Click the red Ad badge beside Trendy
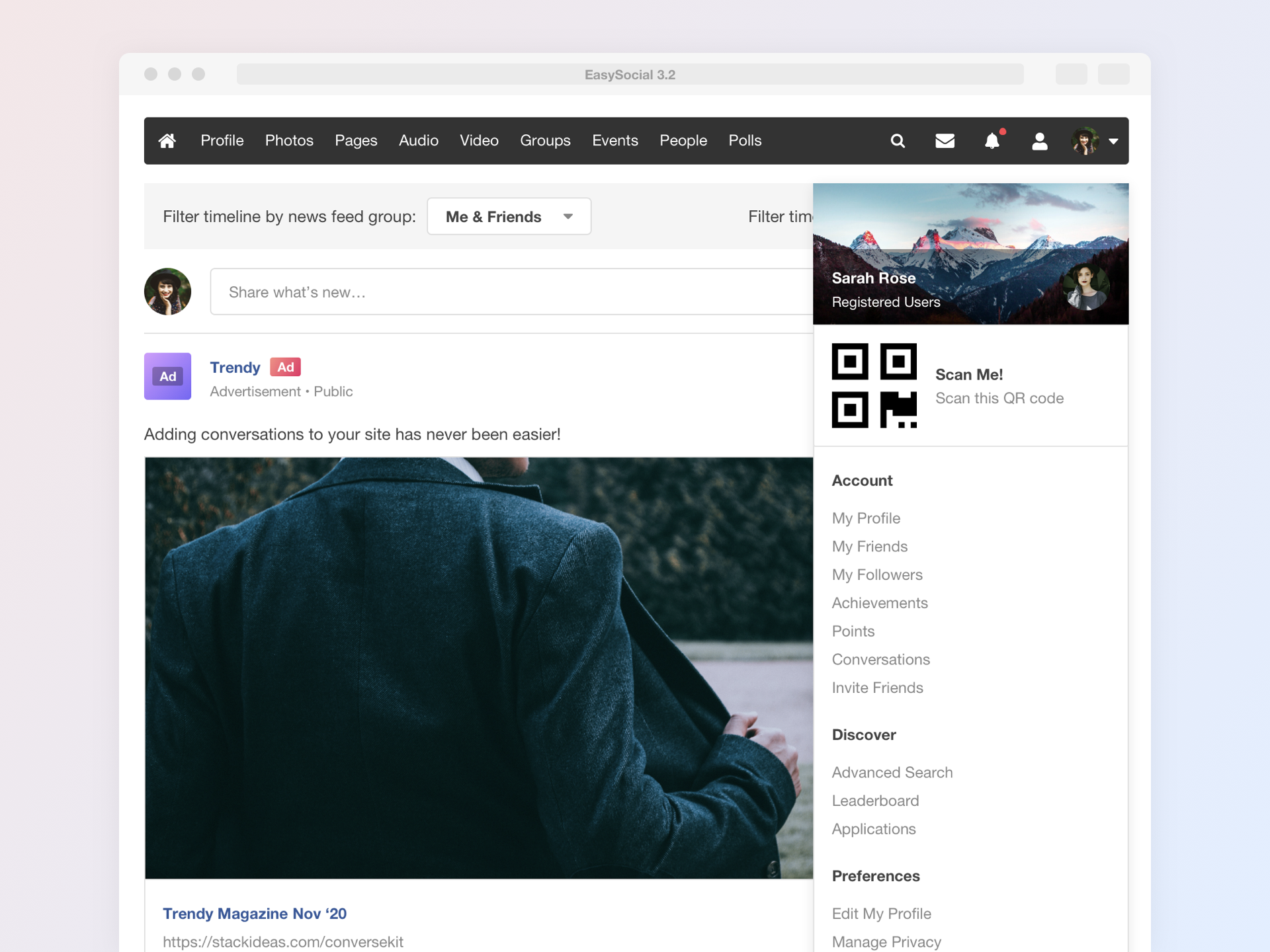Image resolution: width=1270 pixels, height=952 pixels. (285, 367)
